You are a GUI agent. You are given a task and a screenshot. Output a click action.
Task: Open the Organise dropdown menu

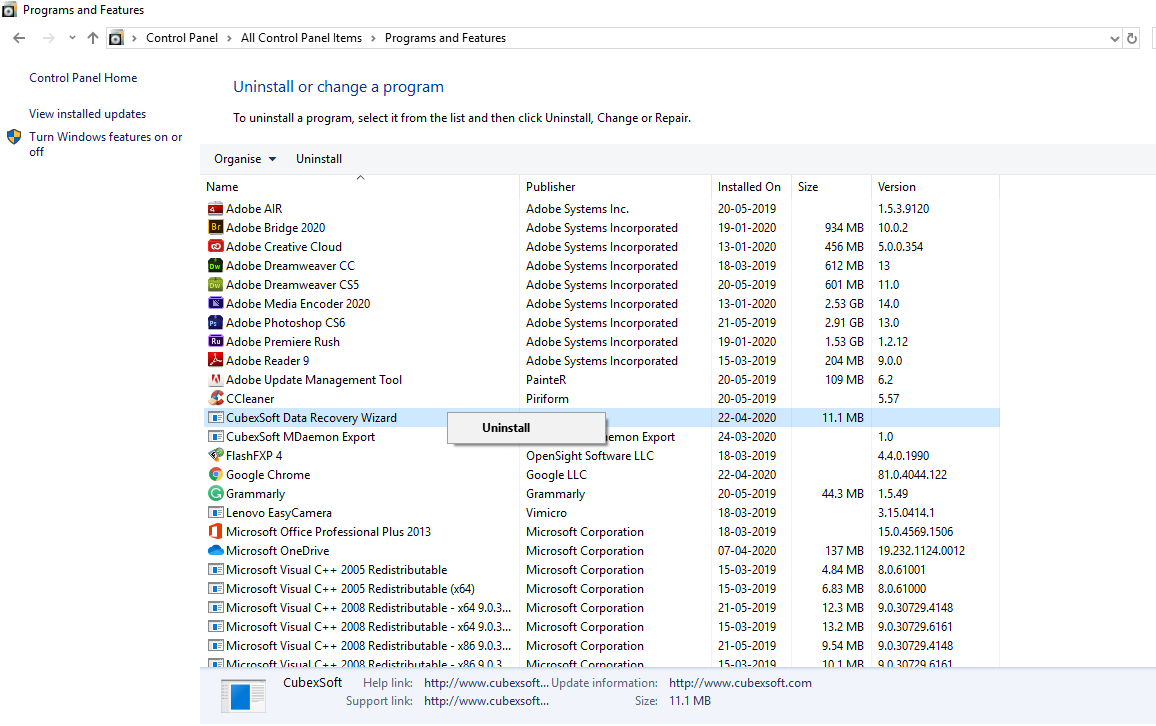tap(245, 159)
